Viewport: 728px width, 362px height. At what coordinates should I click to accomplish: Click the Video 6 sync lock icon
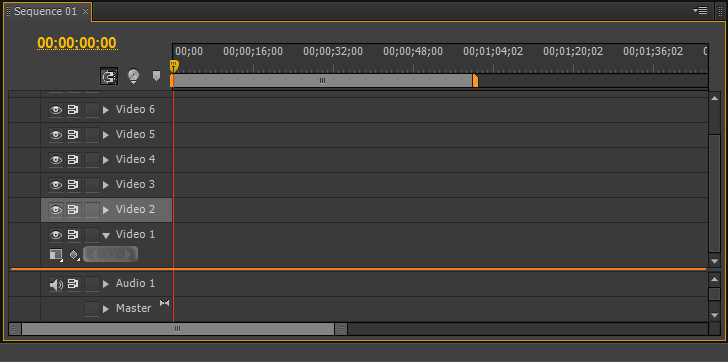[x=73, y=110]
